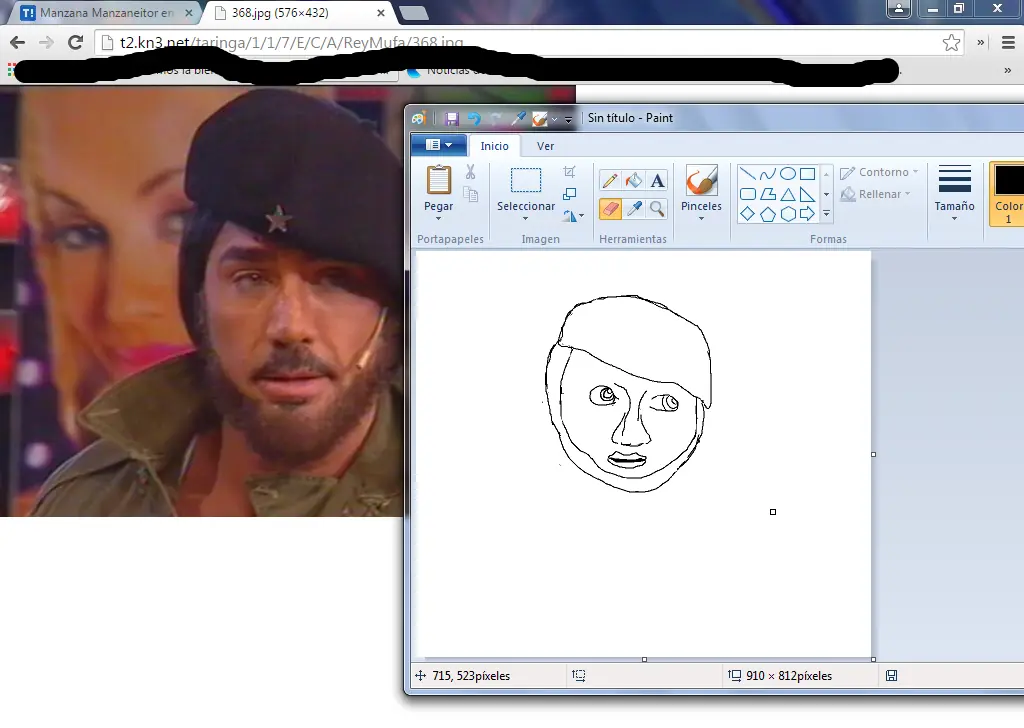Select the Eraser tool
Screen dimensions: 1024x728
click(610, 209)
